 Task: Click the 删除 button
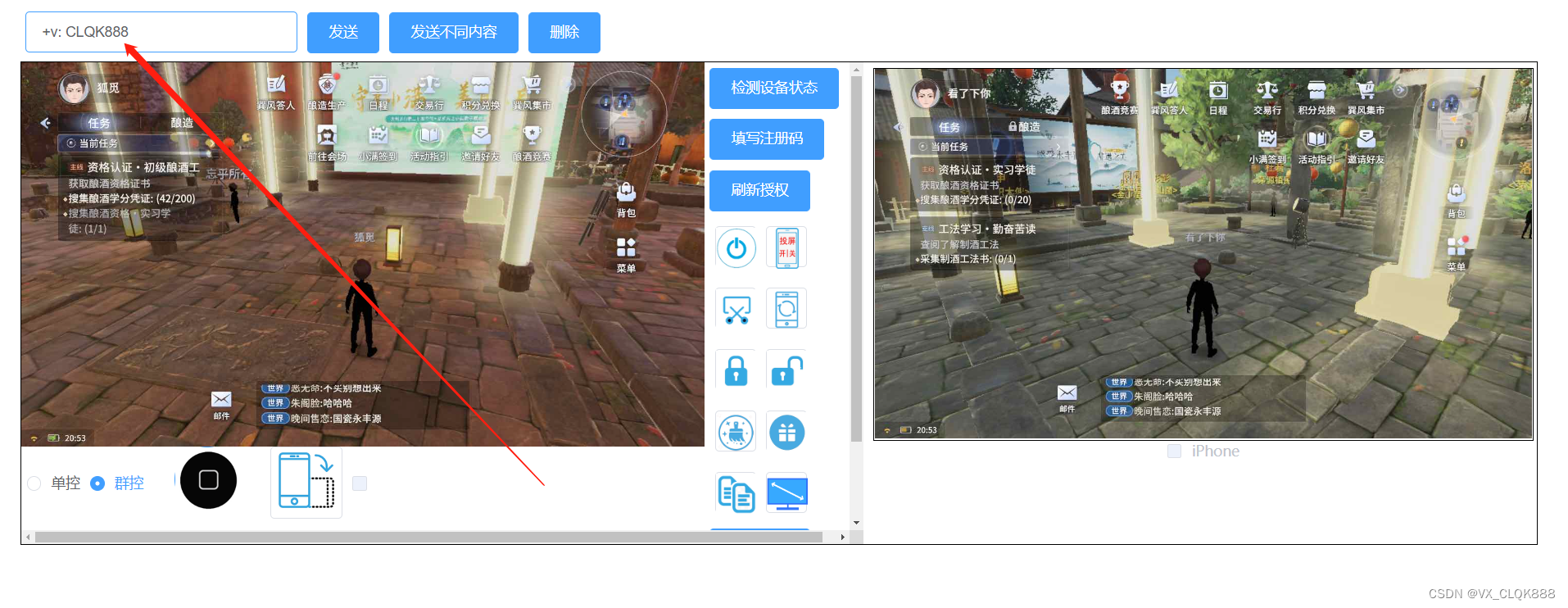click(x=564, y=33)
